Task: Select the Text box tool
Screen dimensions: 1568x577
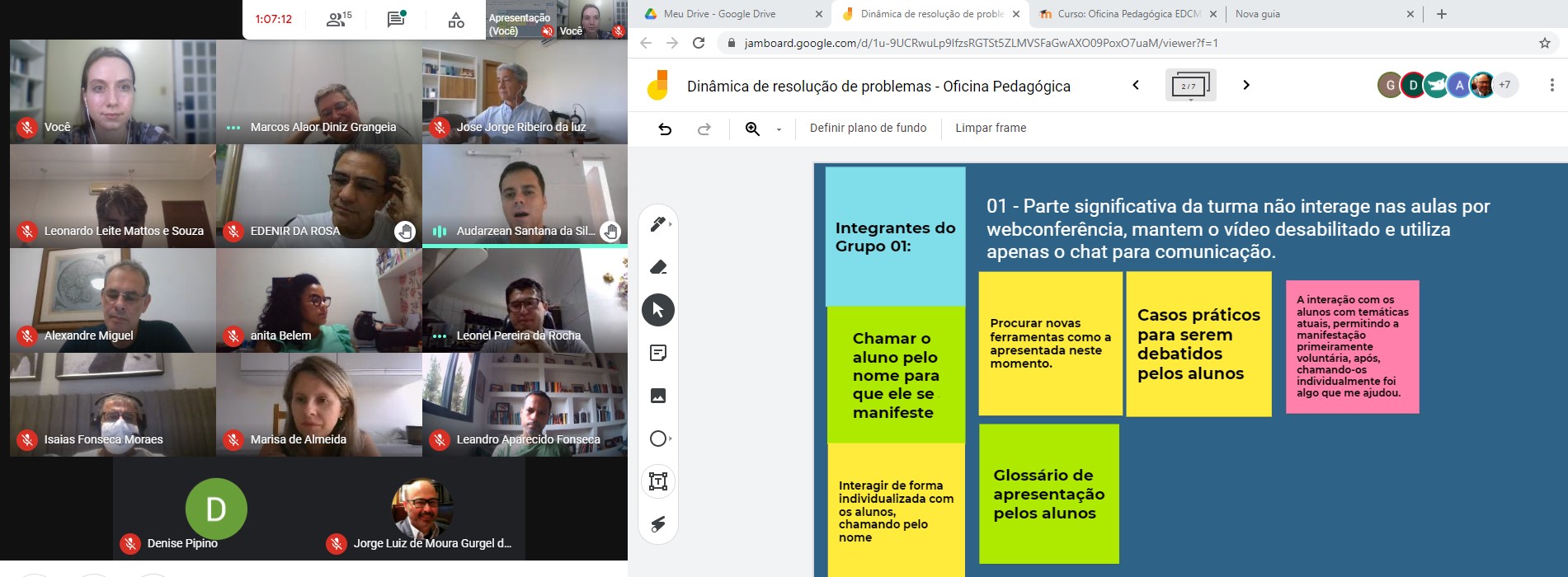Action: click(657, 481)
